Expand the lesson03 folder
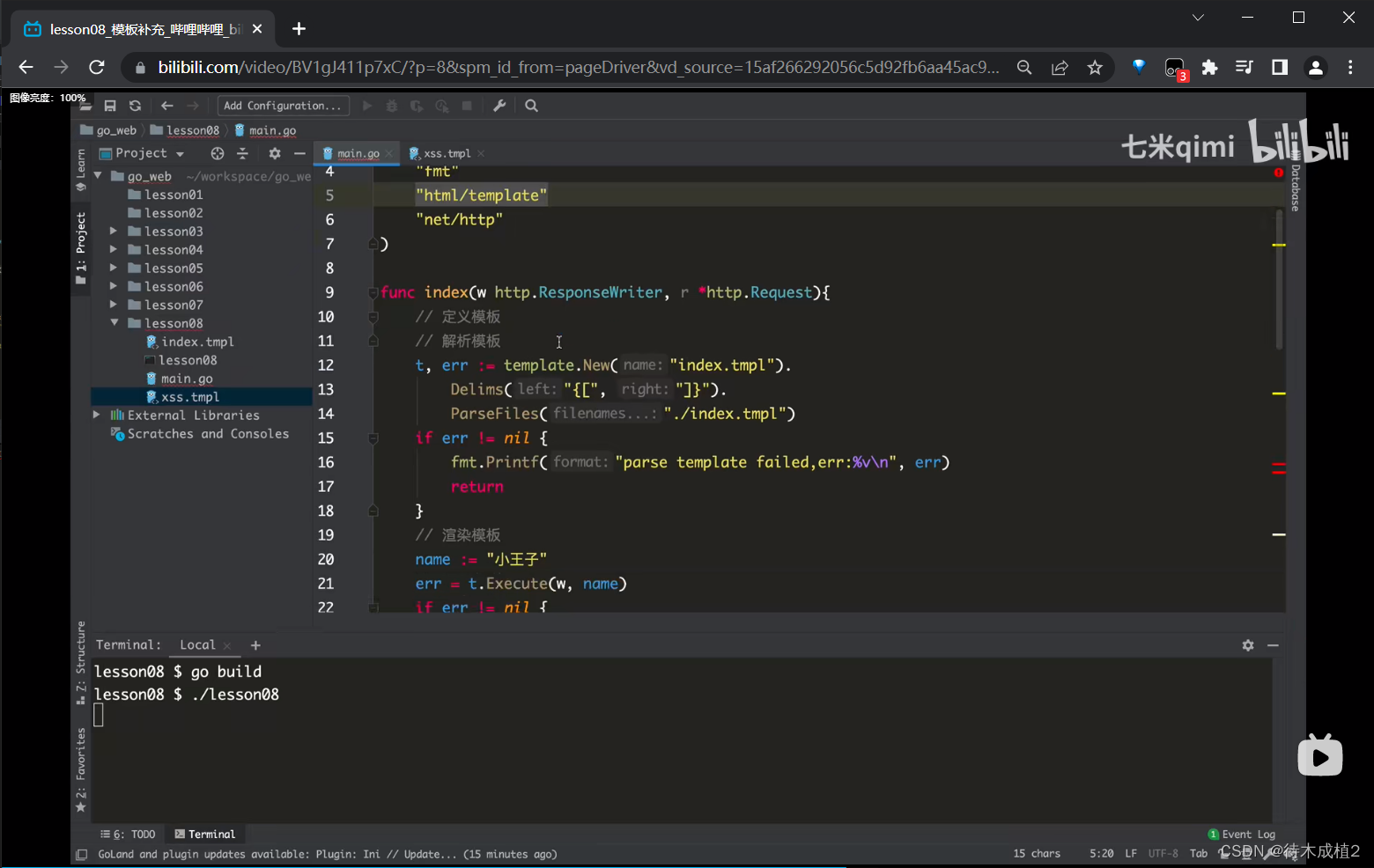1374x868 pixels. [x=113, y=231]
